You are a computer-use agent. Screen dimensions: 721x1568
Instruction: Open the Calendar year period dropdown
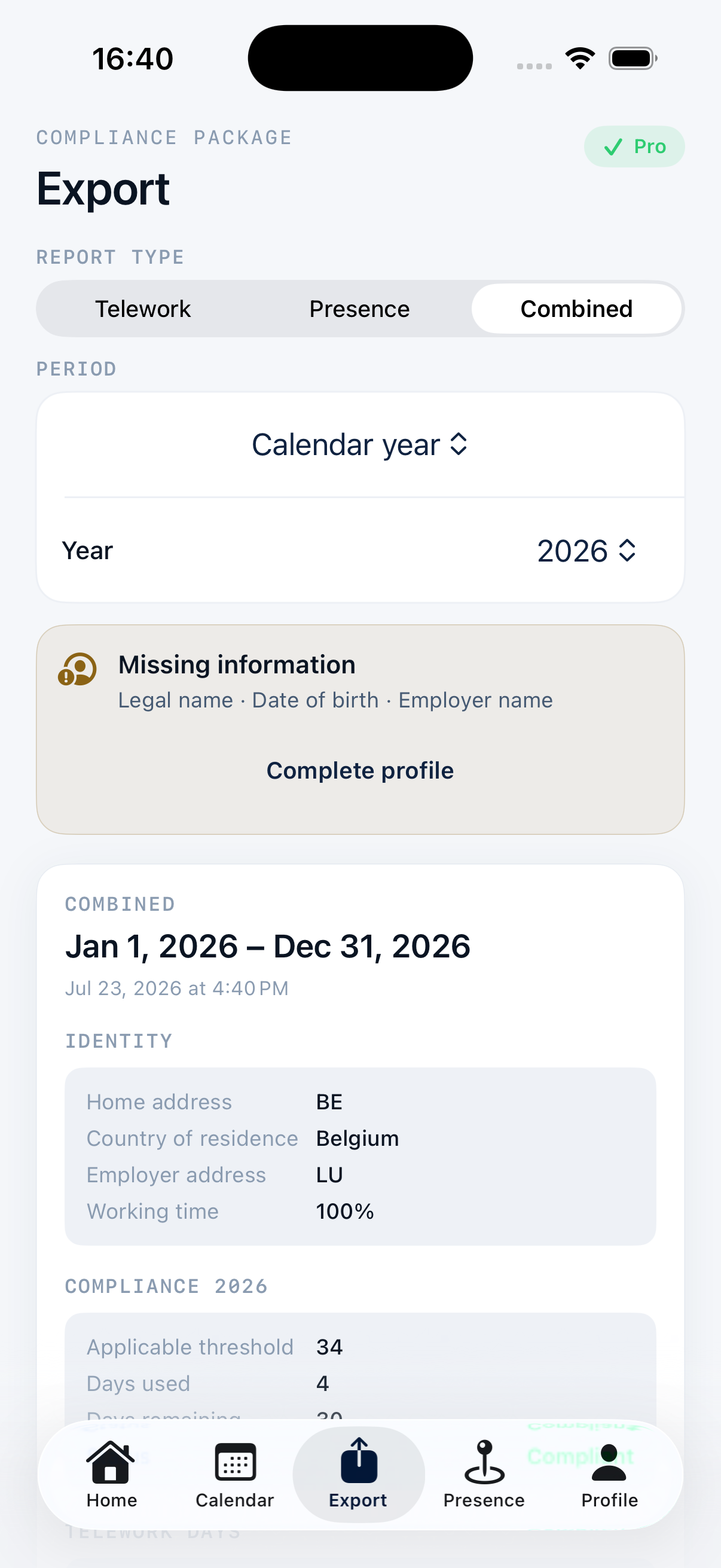360,444
